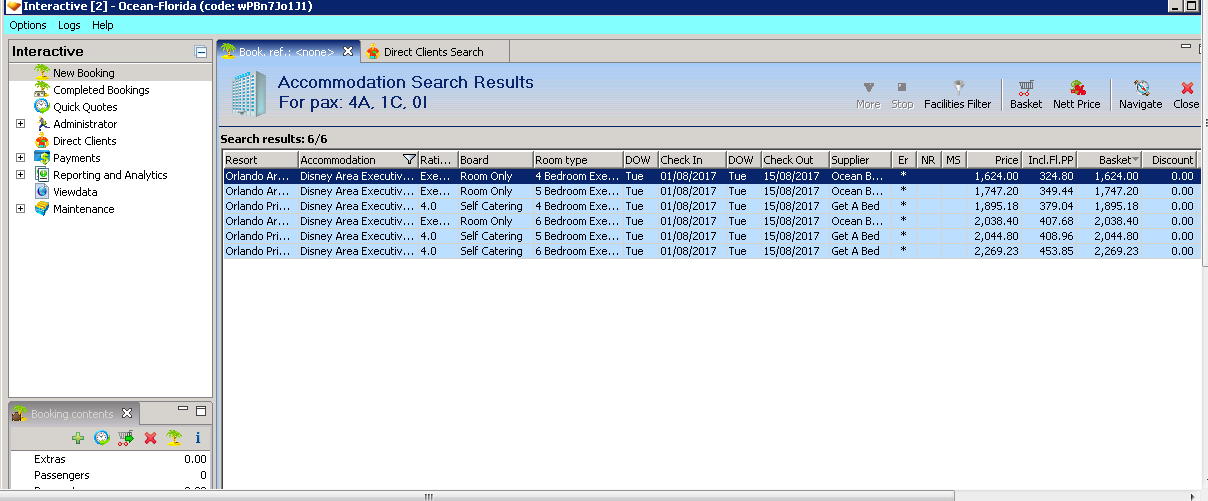Expand the Maintenance tree node
Screen dimensions: 1208x501
pyautogui.click(x=21, y=209)
